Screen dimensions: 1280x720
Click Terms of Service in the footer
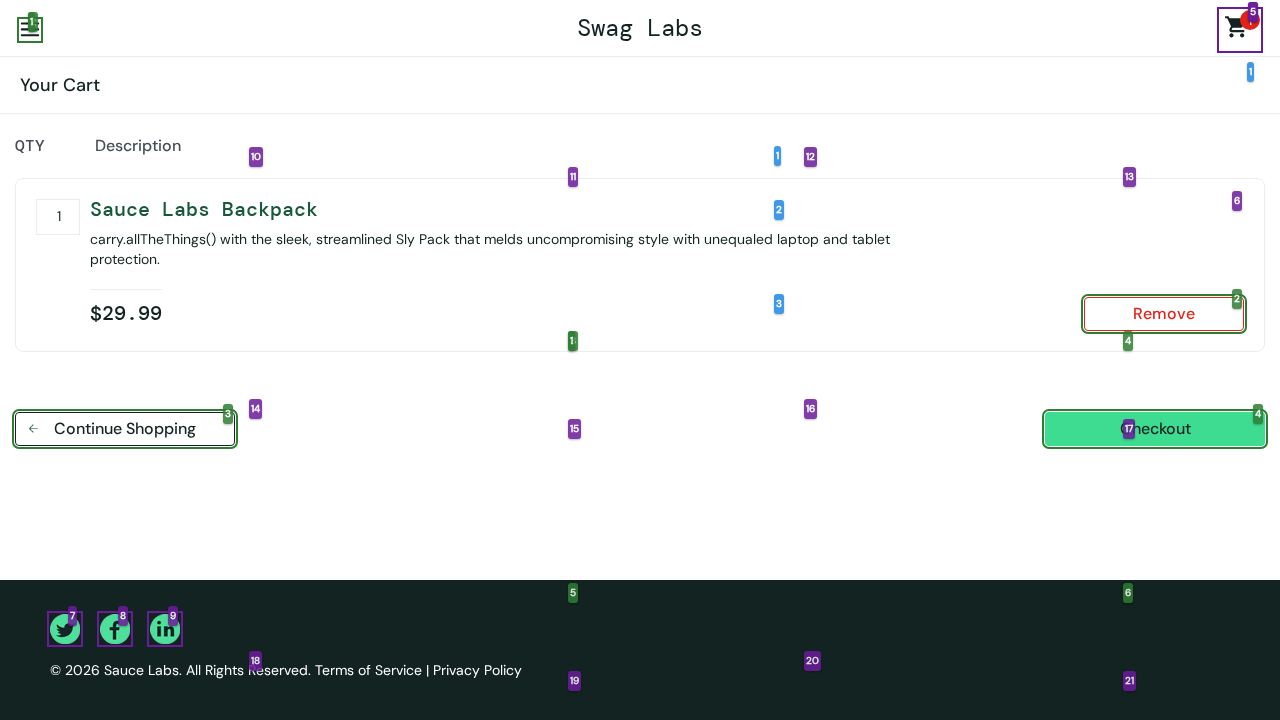pyautogui.click(x=368, y=670)
